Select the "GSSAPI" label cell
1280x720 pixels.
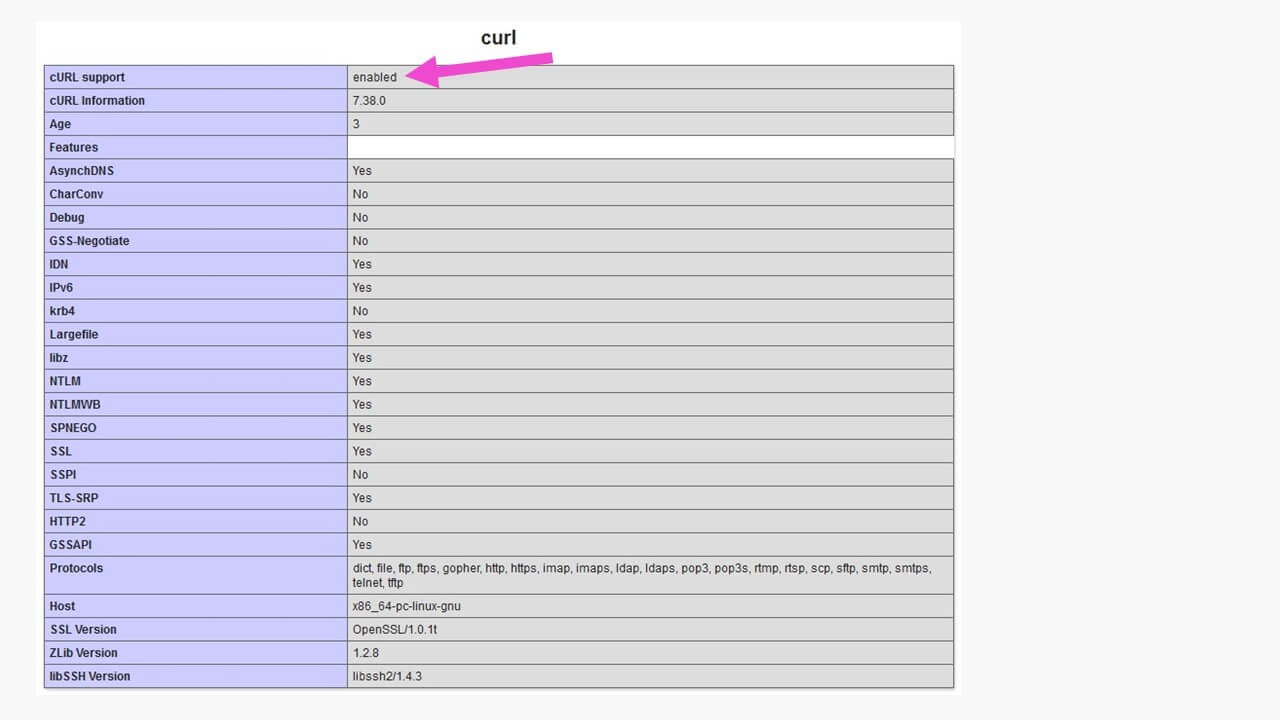[x=196, y=544]
